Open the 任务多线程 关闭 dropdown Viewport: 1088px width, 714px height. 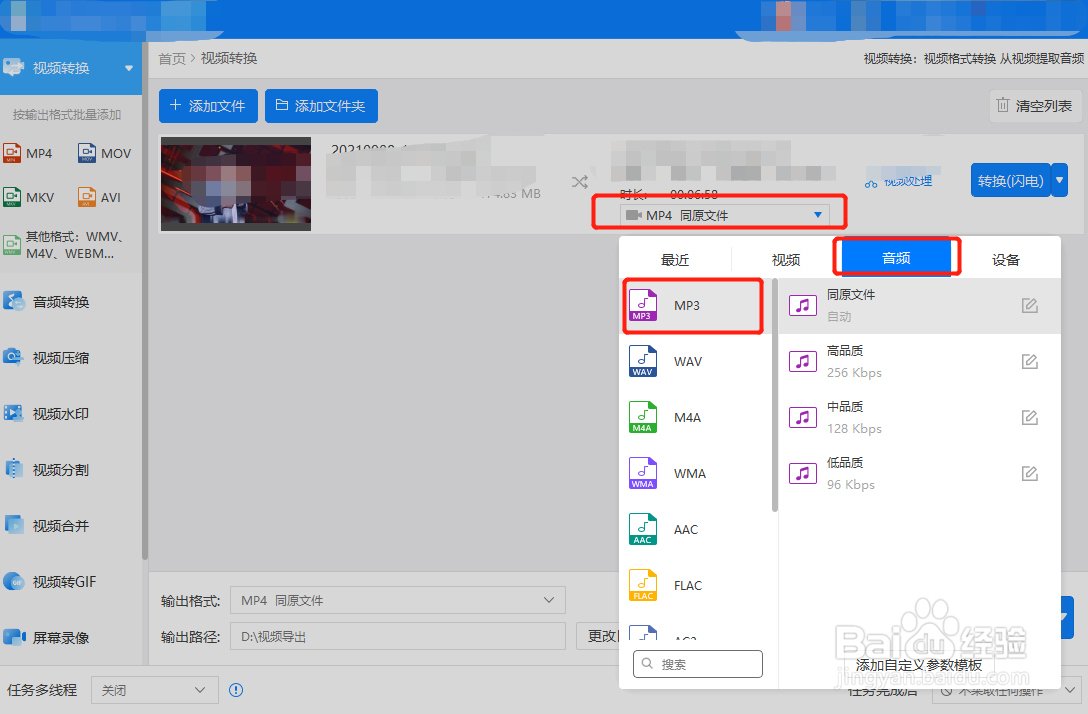(x=155, y=690)
